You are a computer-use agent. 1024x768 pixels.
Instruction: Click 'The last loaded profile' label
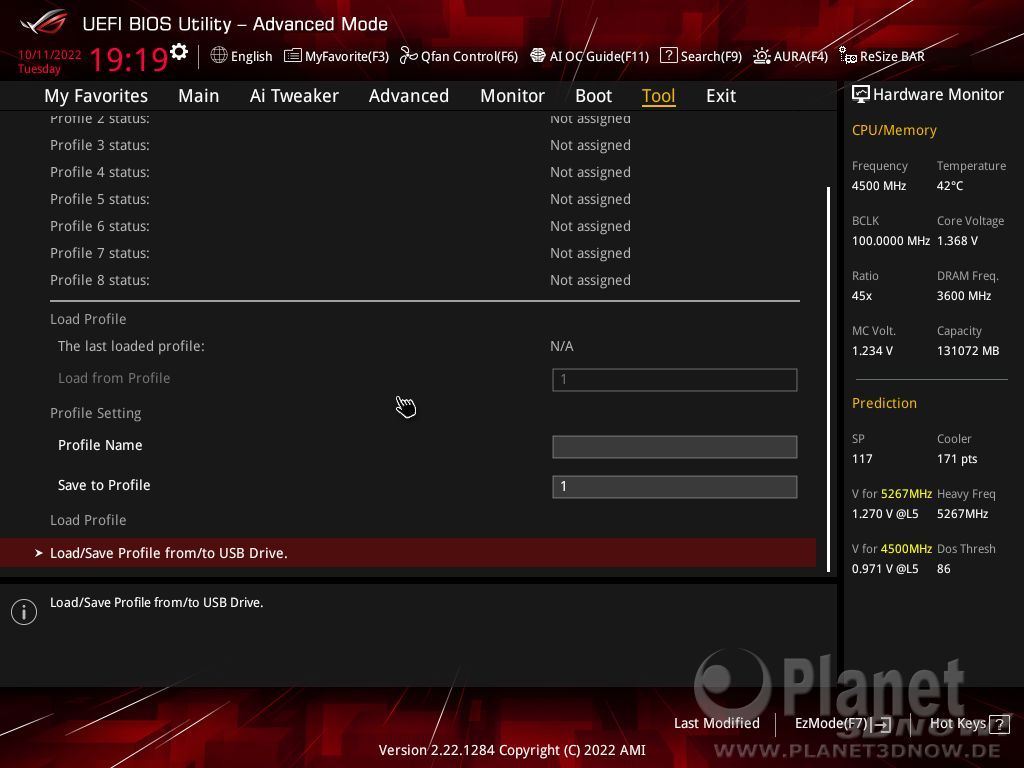coord(131,346)
